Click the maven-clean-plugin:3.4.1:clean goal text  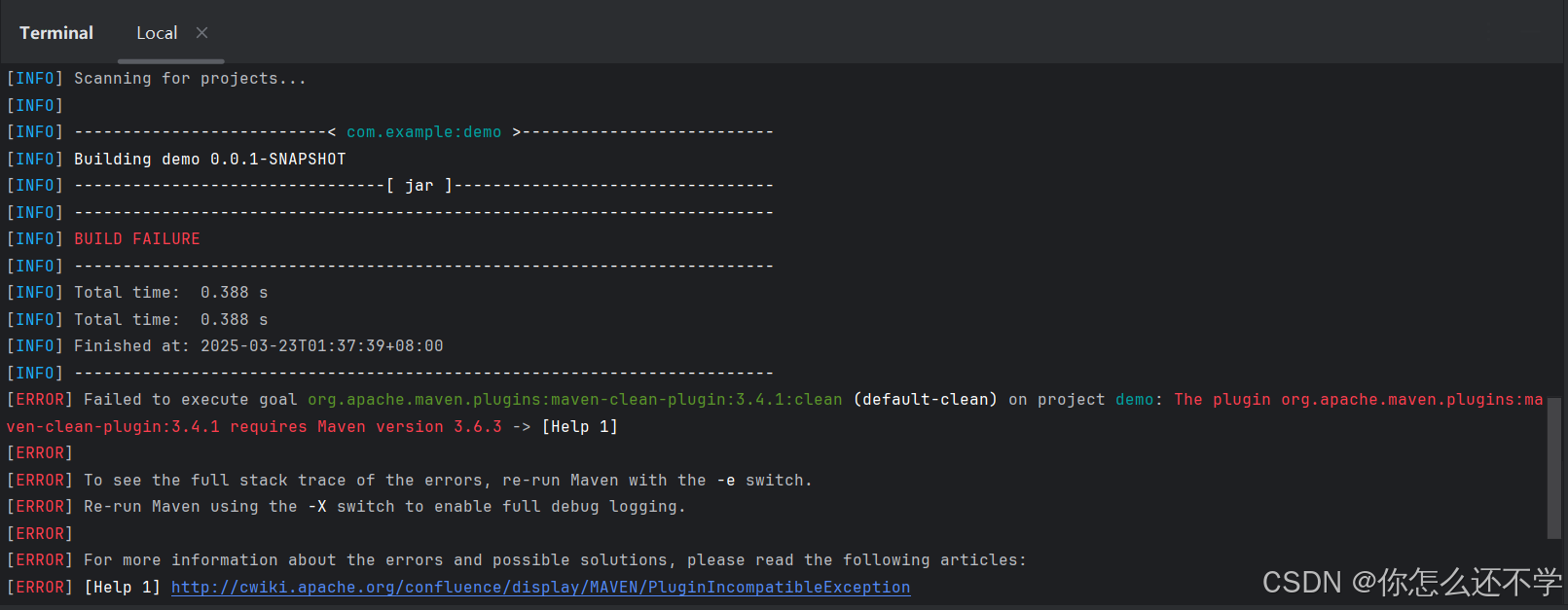575,399
